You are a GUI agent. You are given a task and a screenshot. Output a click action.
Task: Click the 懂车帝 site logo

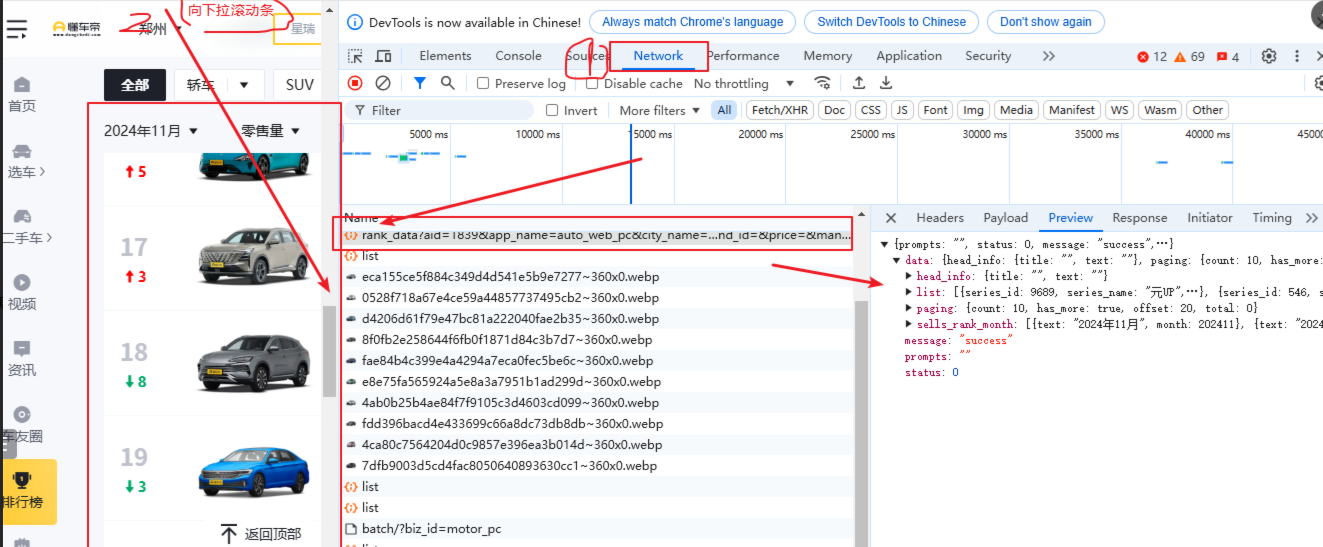coord(76,28)
